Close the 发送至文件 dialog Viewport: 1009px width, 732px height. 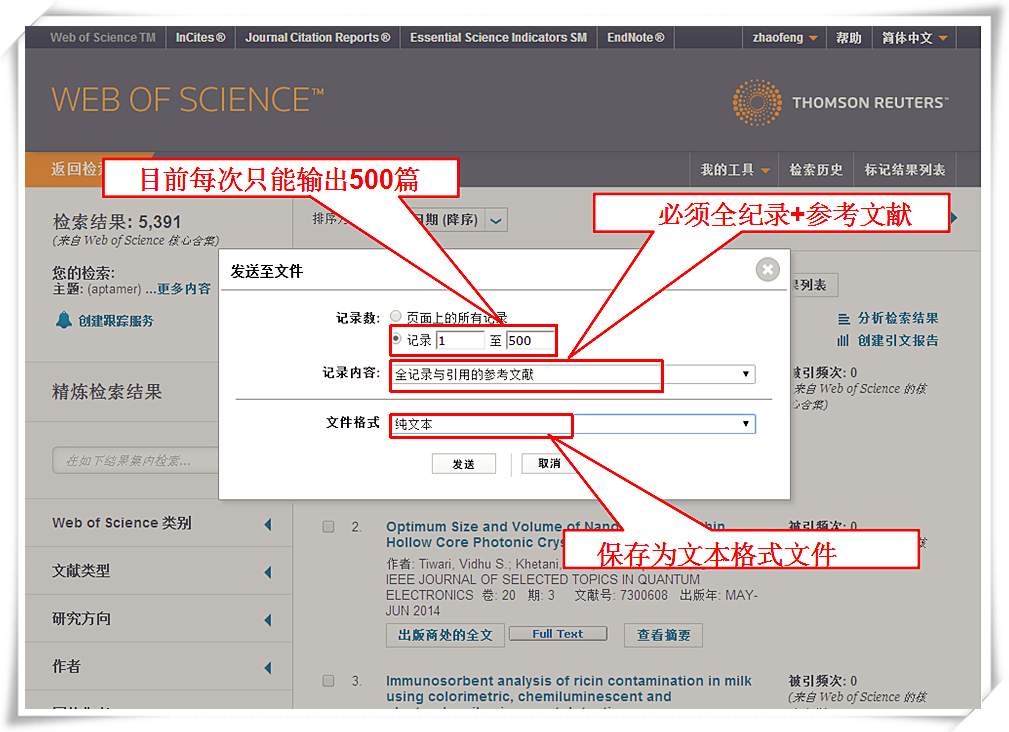[767, 270]
